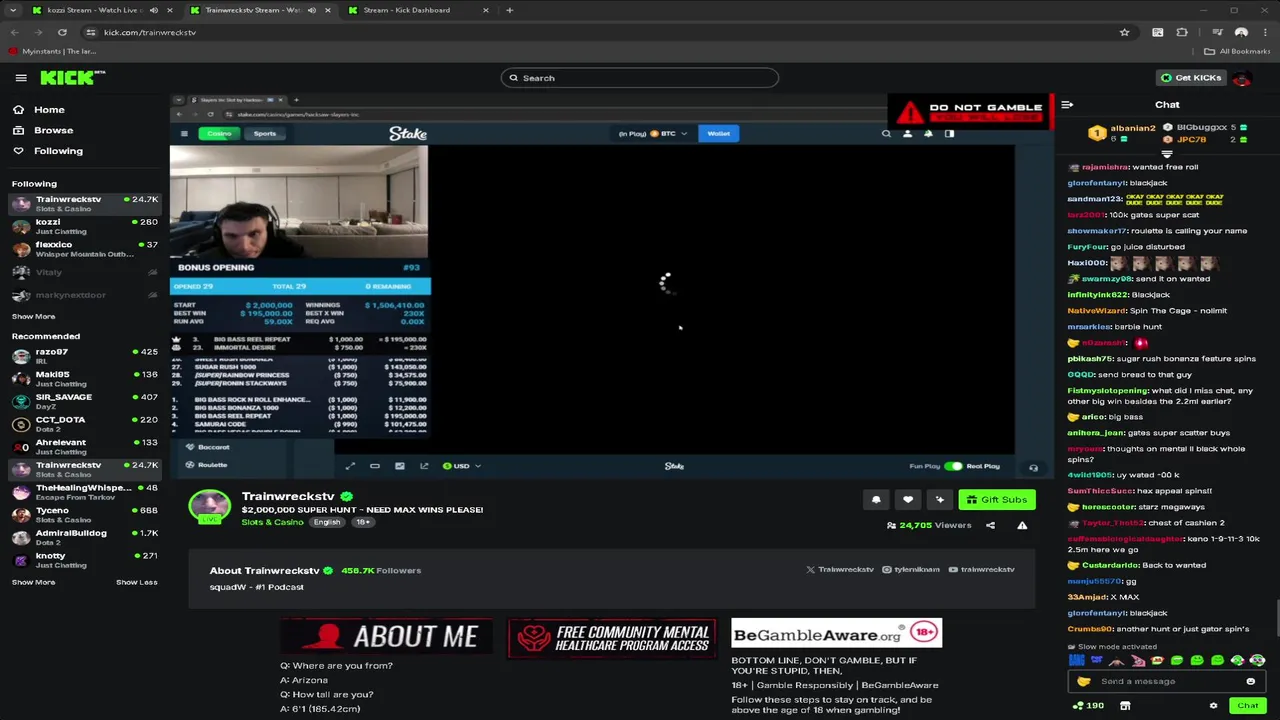Click Instagram link tylerniknam

click(911, 569)
